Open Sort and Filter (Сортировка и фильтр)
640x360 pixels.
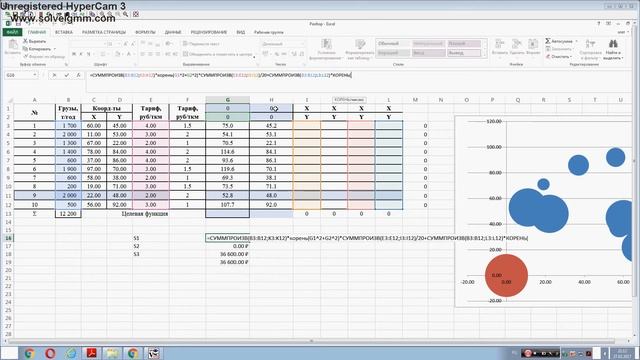(590, 50)
